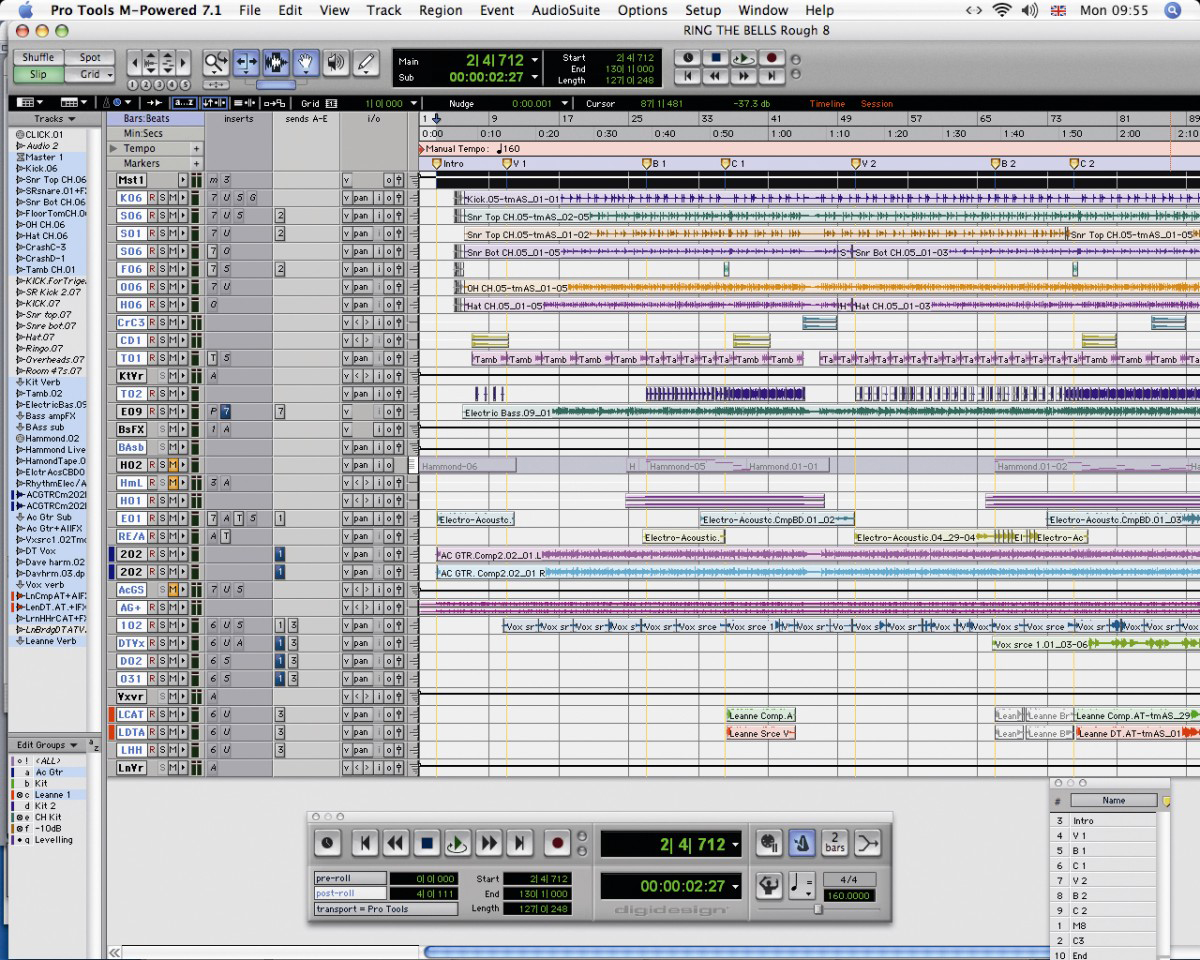Select the Grabber hand tool
Viewport: 1200px width, 960px height.
tap(305, 63)
